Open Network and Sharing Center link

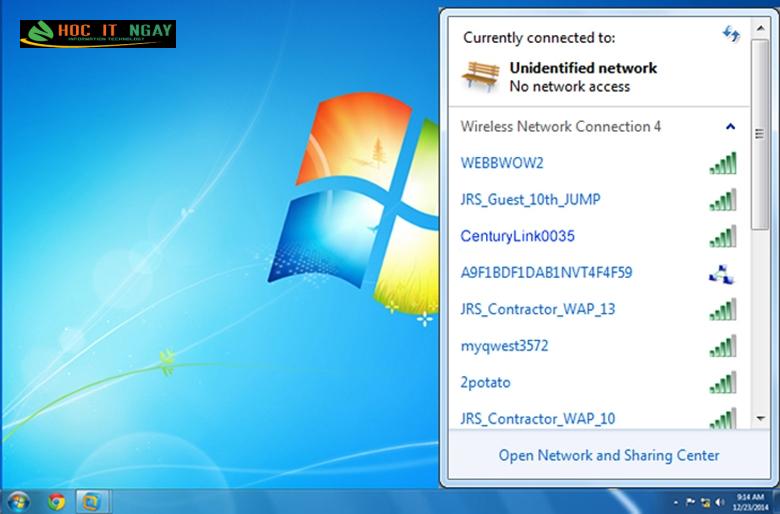pyautogui.click(x=609, y=455)
